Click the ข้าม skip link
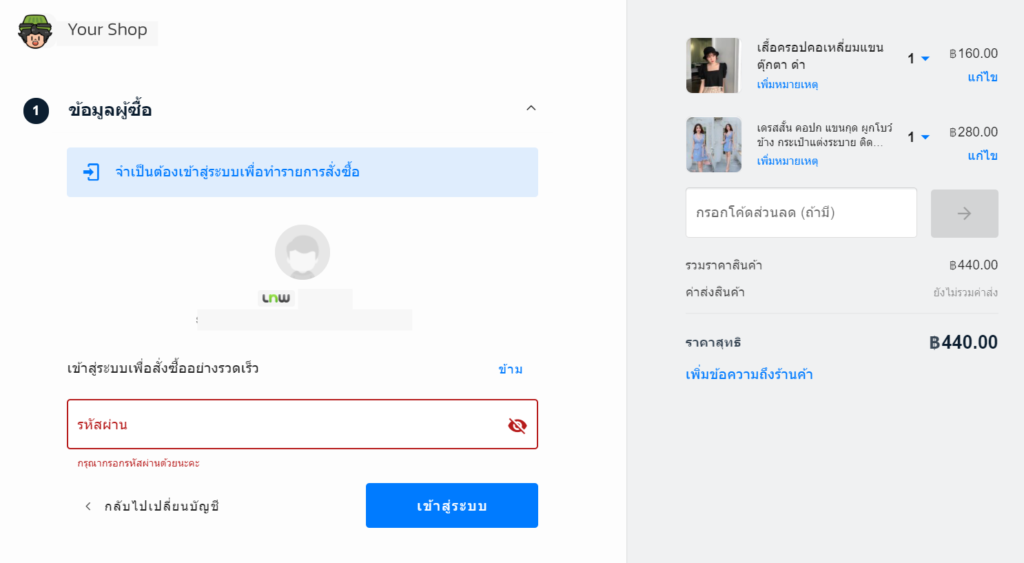Viewport: 1024px width, 563px height. point(510,369)
